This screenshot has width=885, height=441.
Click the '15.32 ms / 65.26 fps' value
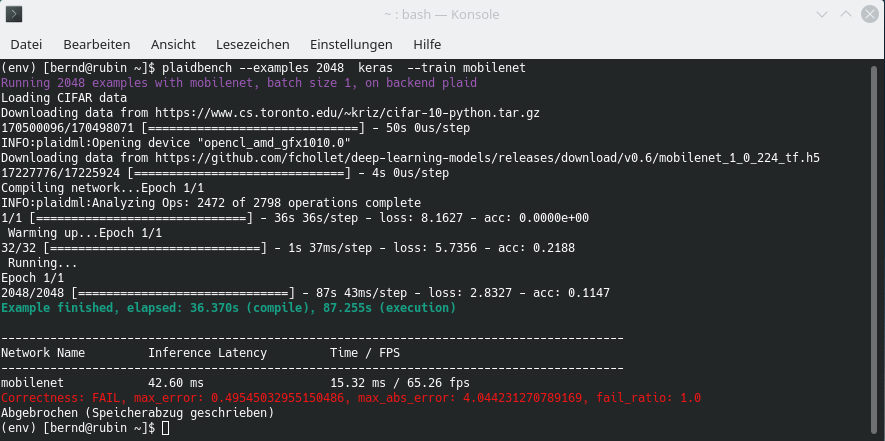[x=400, y=383]
